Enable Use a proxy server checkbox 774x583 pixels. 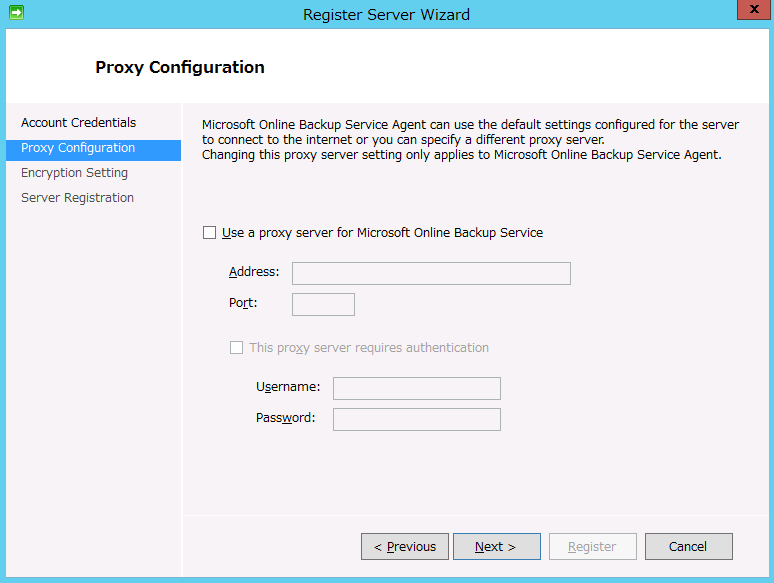pos(209,233)
